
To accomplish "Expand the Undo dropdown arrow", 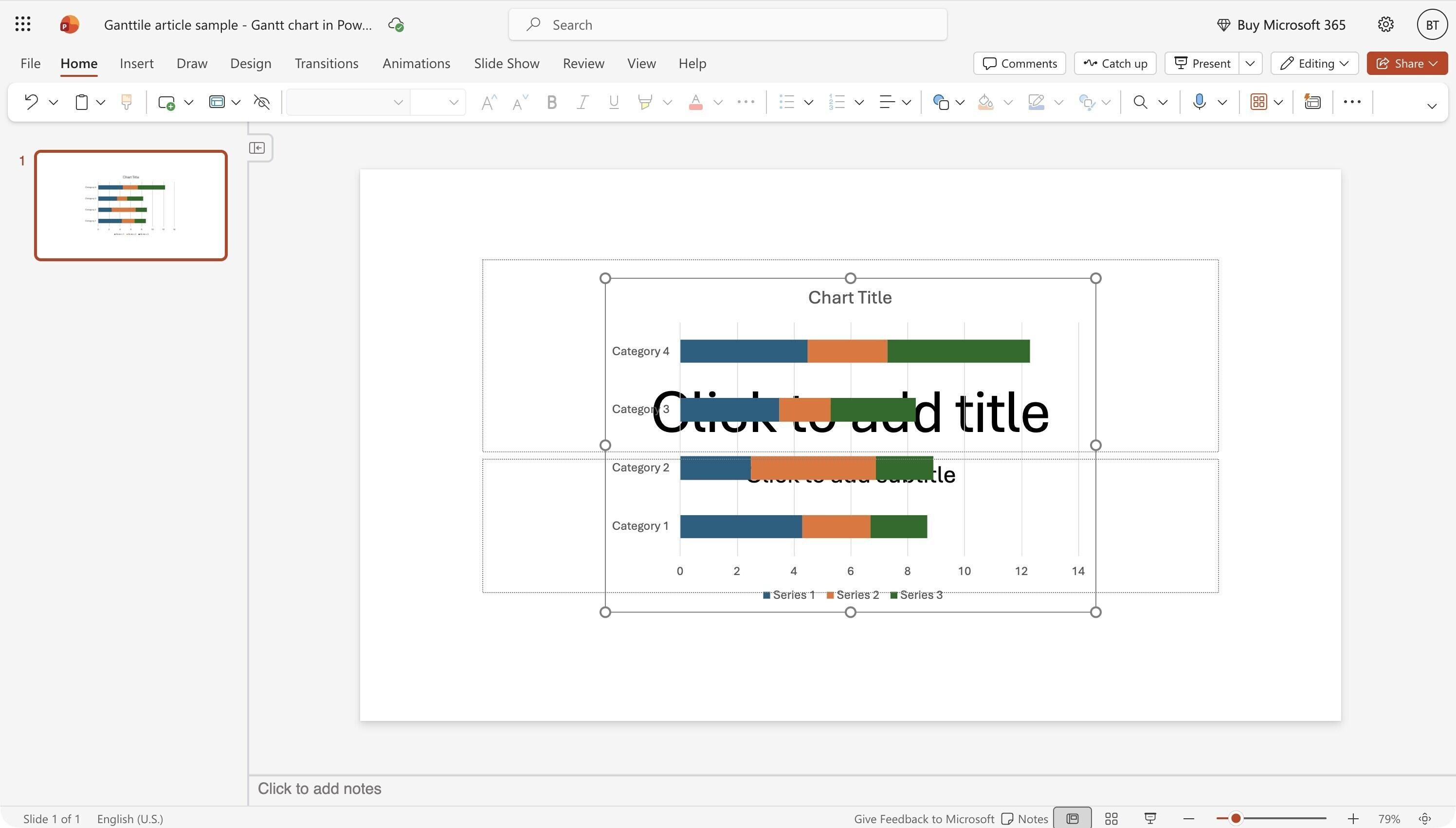I will pos(54,103).
